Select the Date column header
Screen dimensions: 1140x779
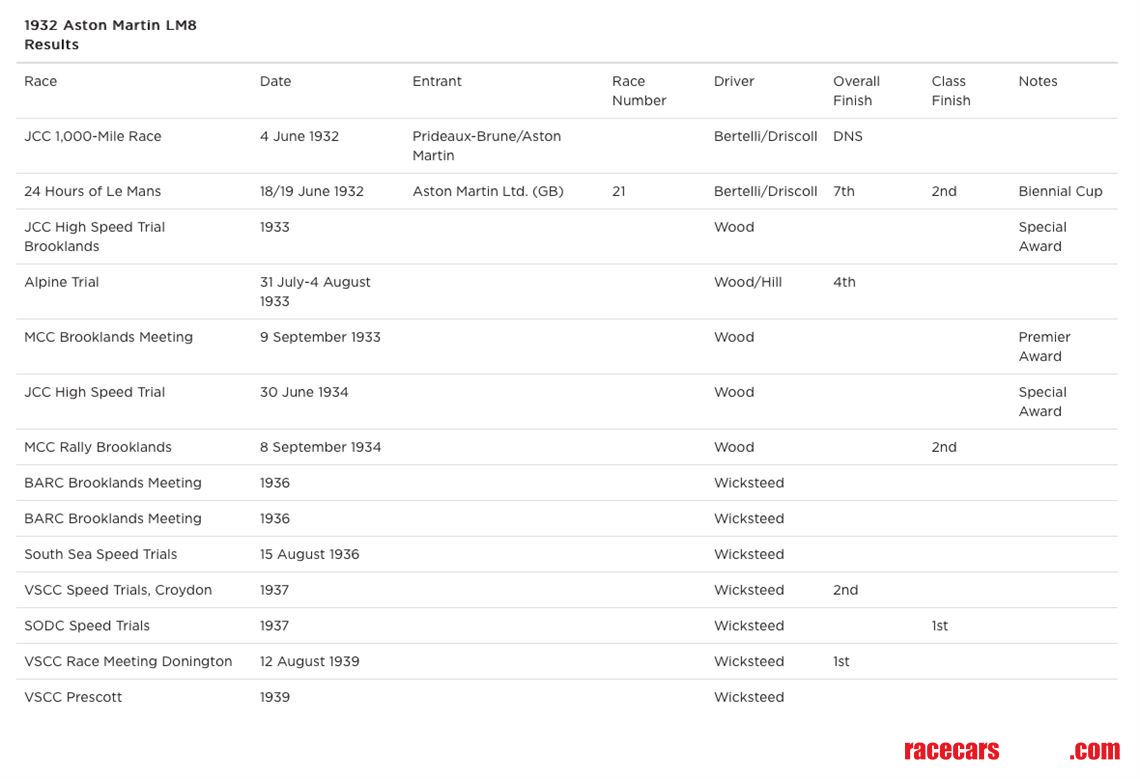click(x=275, y=81)
